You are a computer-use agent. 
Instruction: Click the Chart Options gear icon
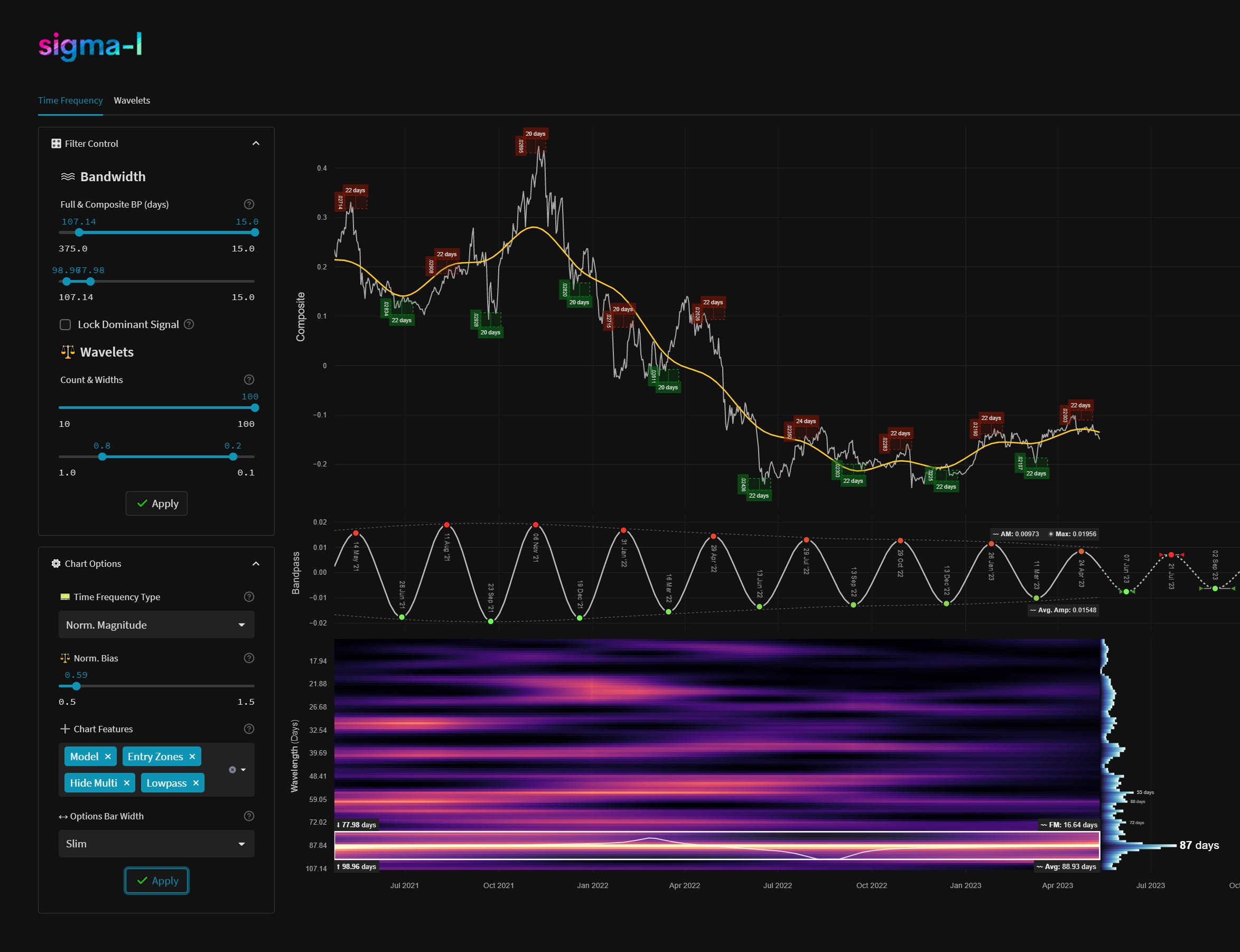(56, 563)
